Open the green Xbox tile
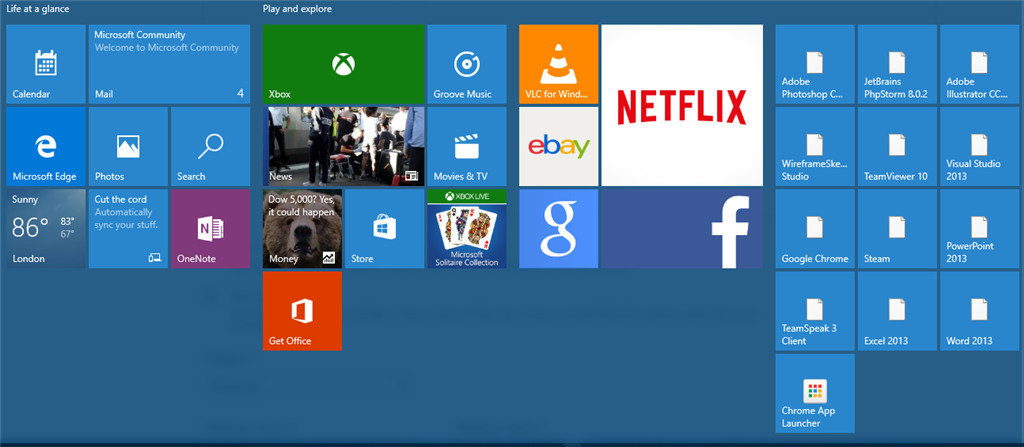The image size is (1024, 447). click(344, 64)
